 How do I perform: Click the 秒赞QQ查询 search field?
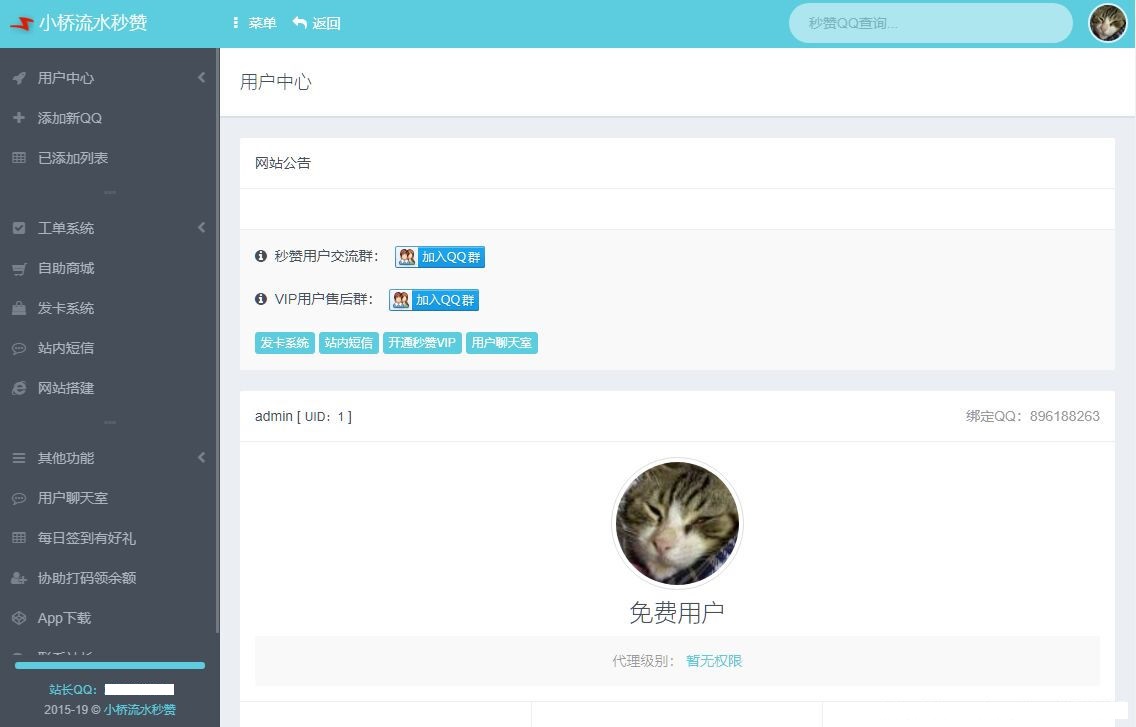pos(930,23)
